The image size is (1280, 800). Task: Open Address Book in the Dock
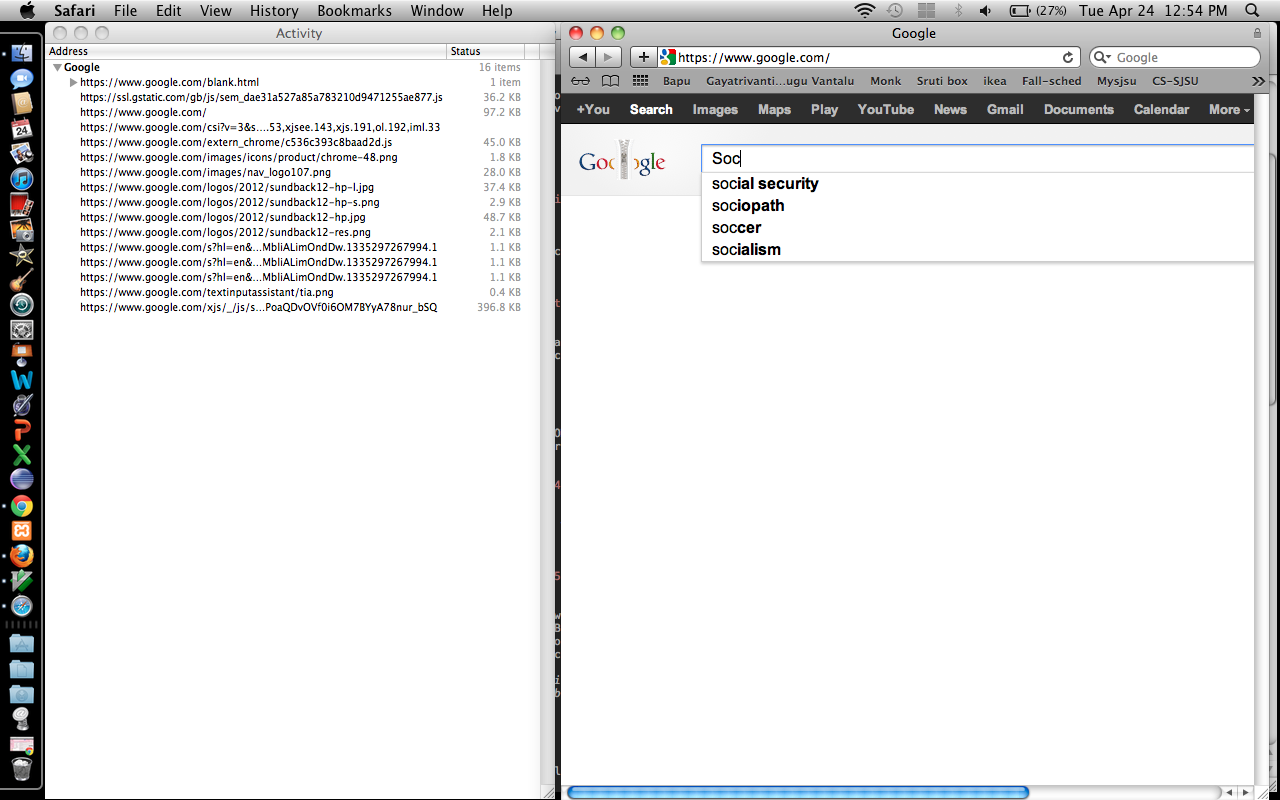click(22, 104)
